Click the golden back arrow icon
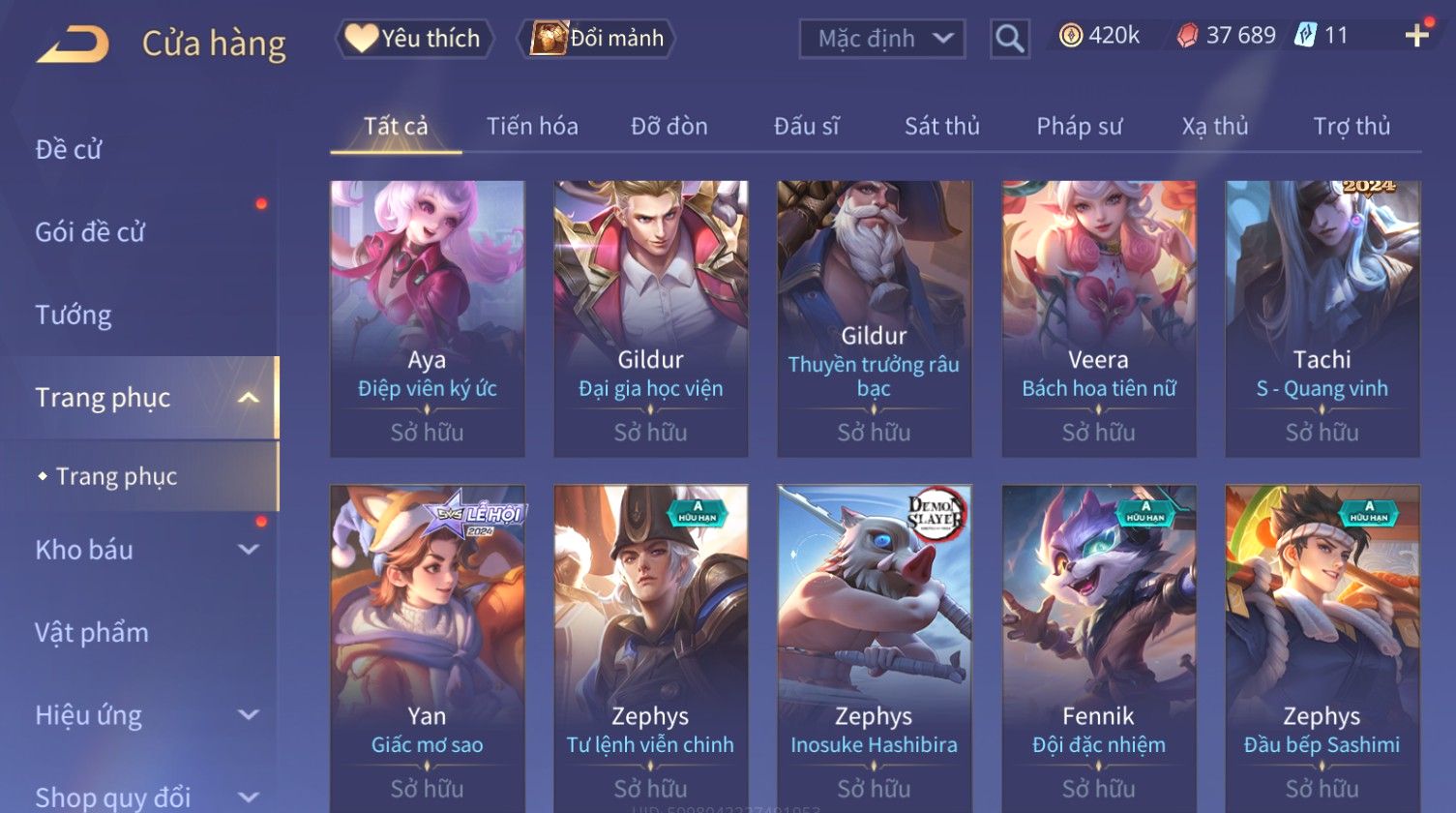Viewport: 1456px width, 813px height. tap(73, 44)
